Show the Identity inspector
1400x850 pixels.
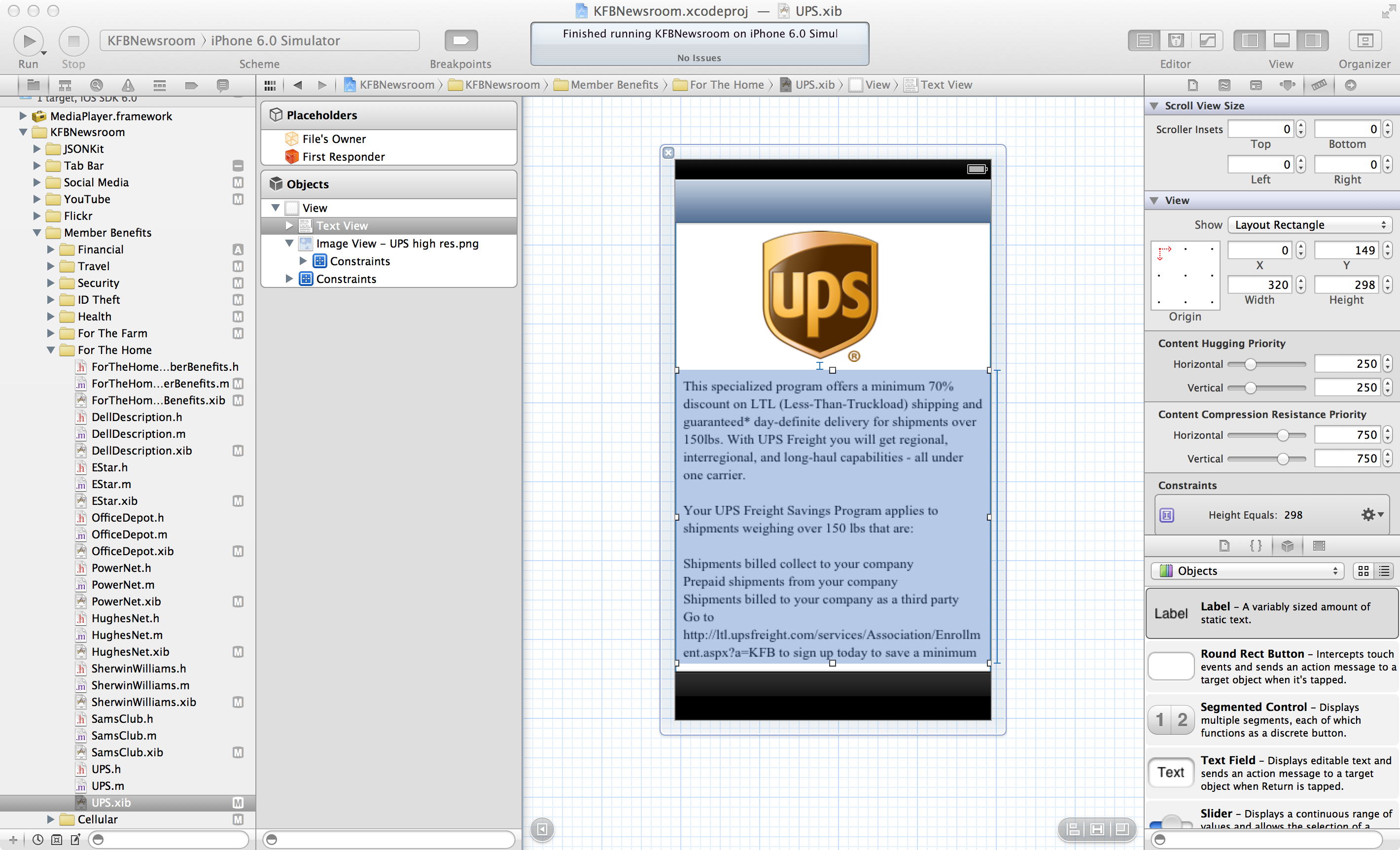point(1256,85)
